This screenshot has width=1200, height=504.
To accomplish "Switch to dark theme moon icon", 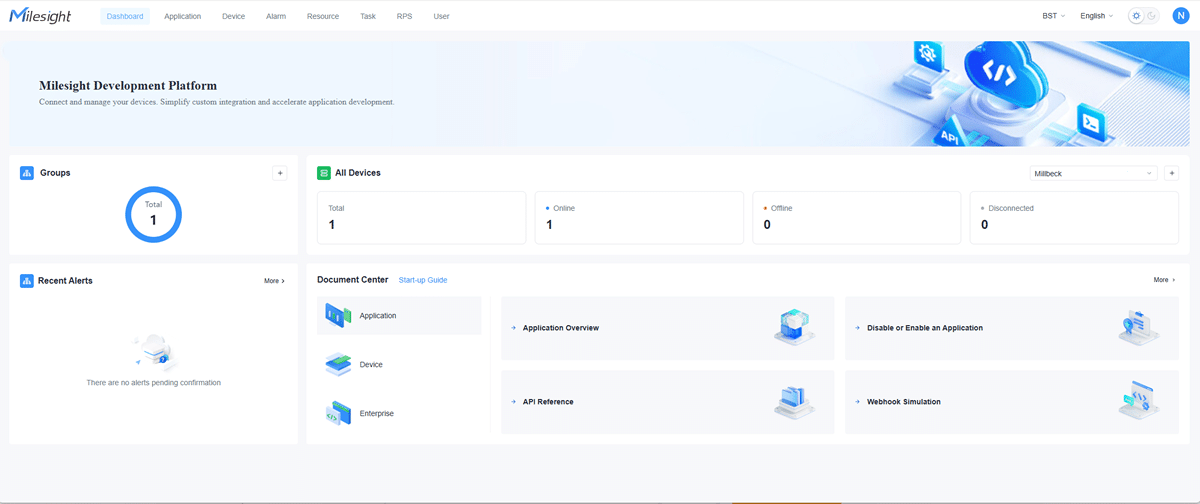I will point(1152,16).
